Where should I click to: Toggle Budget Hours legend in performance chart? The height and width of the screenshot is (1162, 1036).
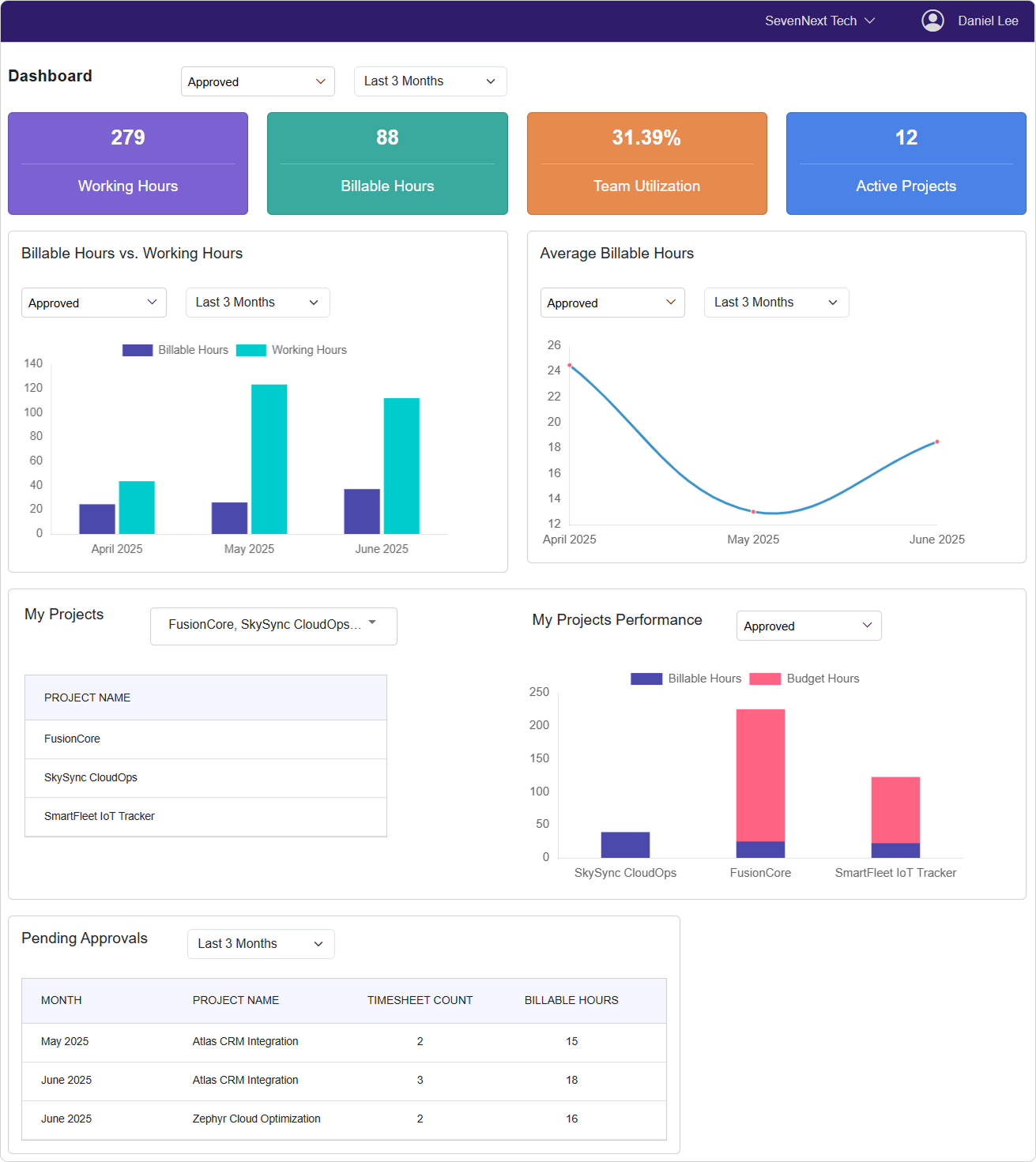coord(804,679)
